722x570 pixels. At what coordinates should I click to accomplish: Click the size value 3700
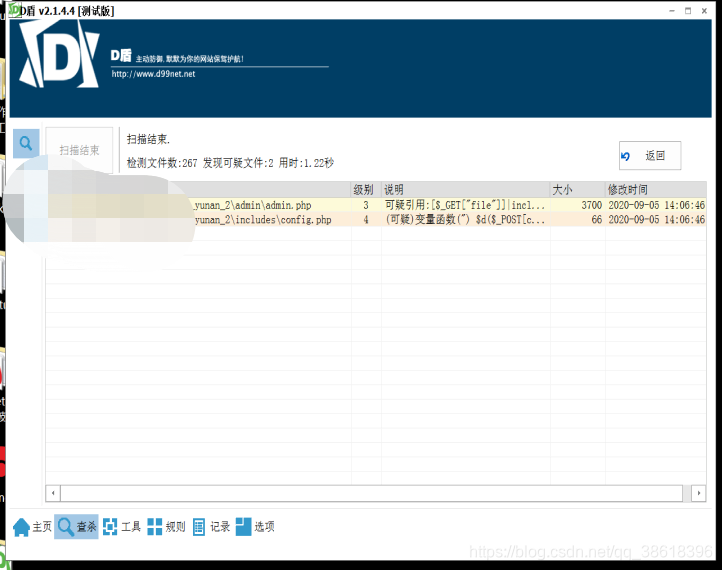coord(591,205)
